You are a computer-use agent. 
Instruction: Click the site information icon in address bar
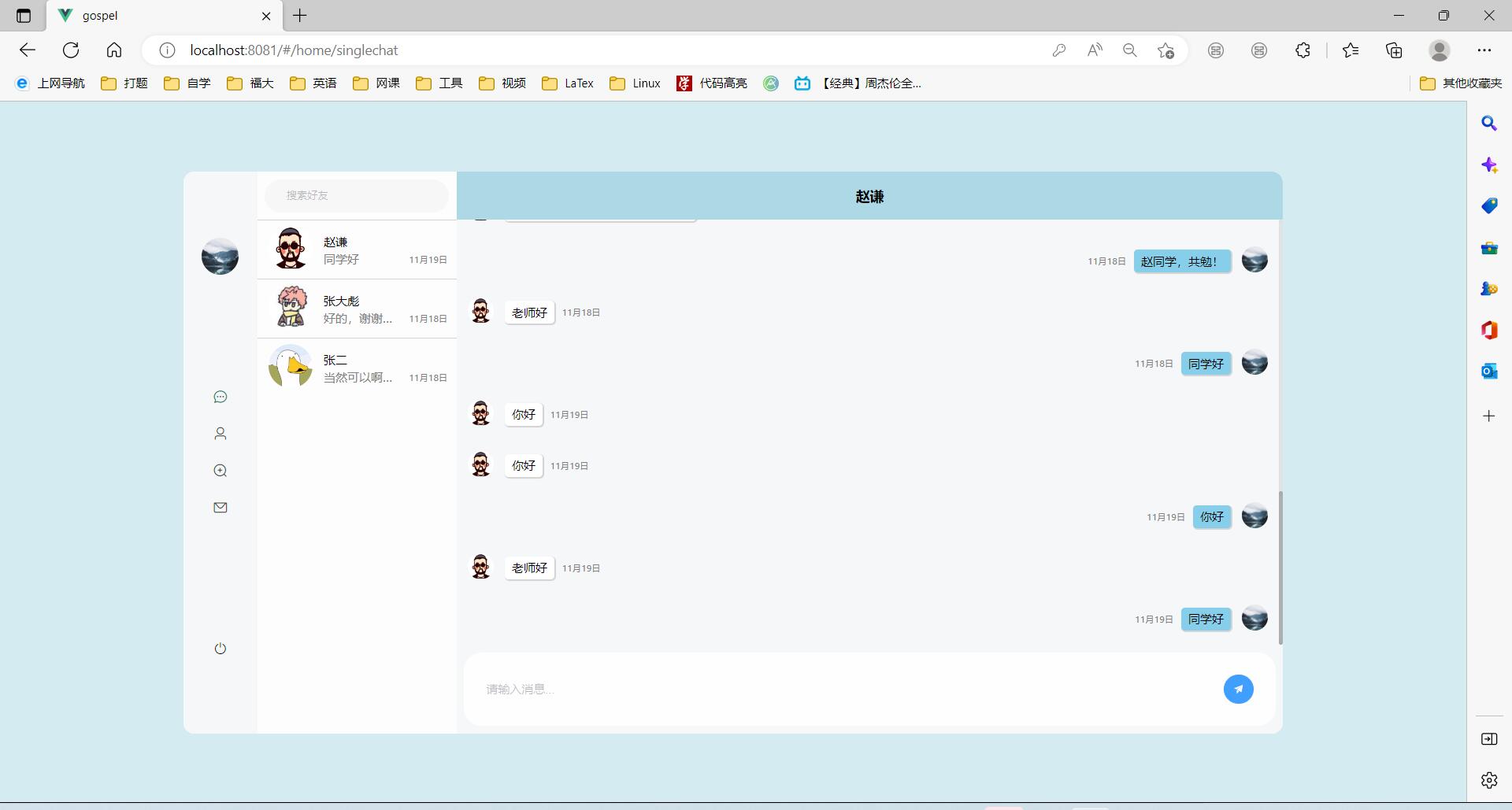coord(167,50)
